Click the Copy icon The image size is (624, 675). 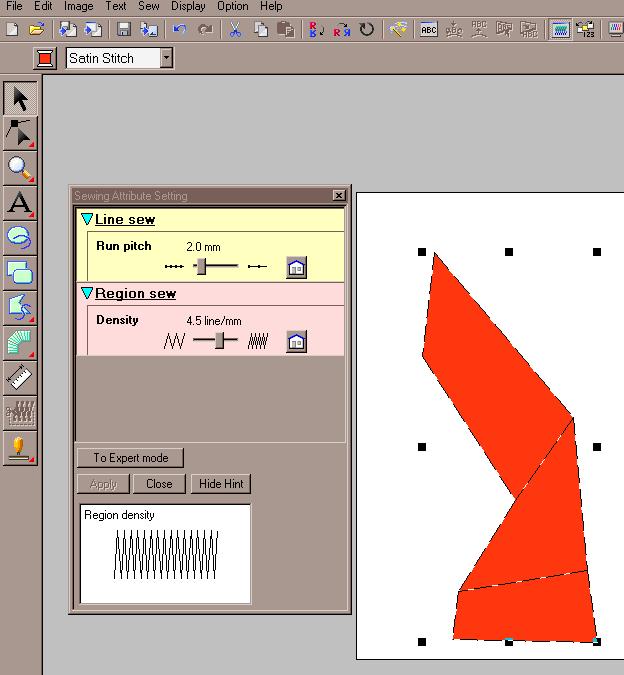click(260, 30)
